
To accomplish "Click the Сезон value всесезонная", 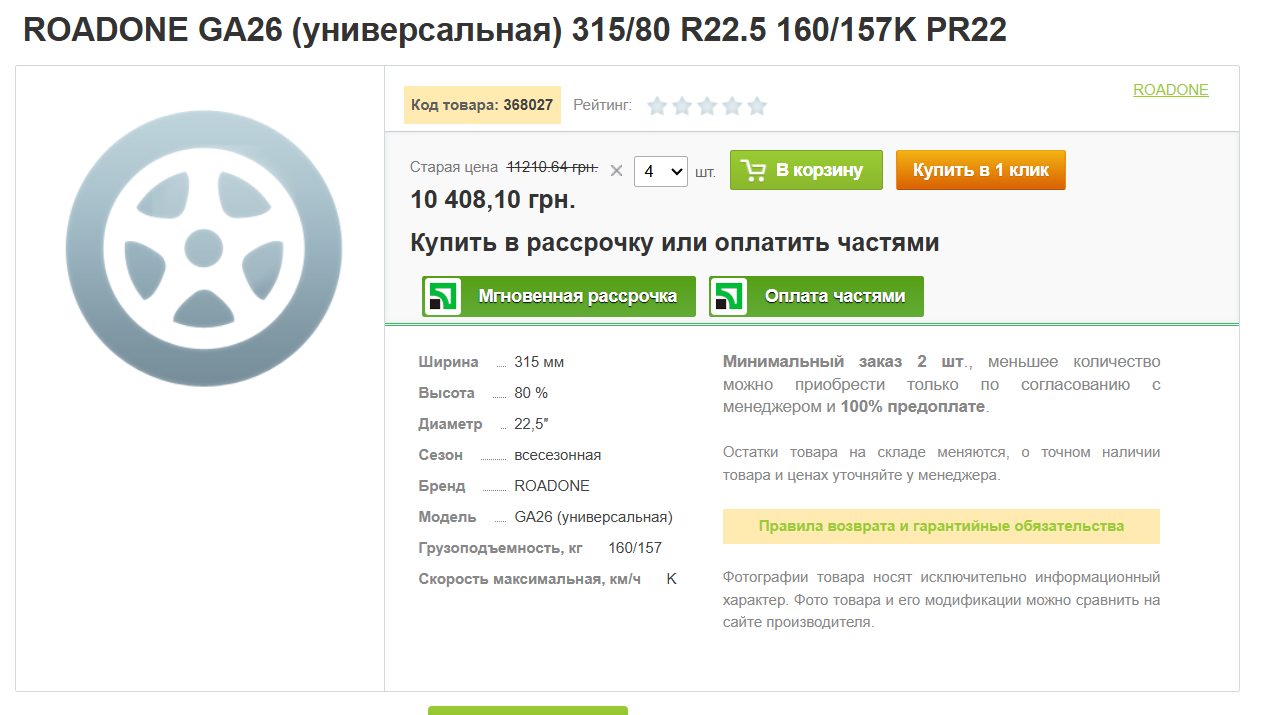I will 558,455.
